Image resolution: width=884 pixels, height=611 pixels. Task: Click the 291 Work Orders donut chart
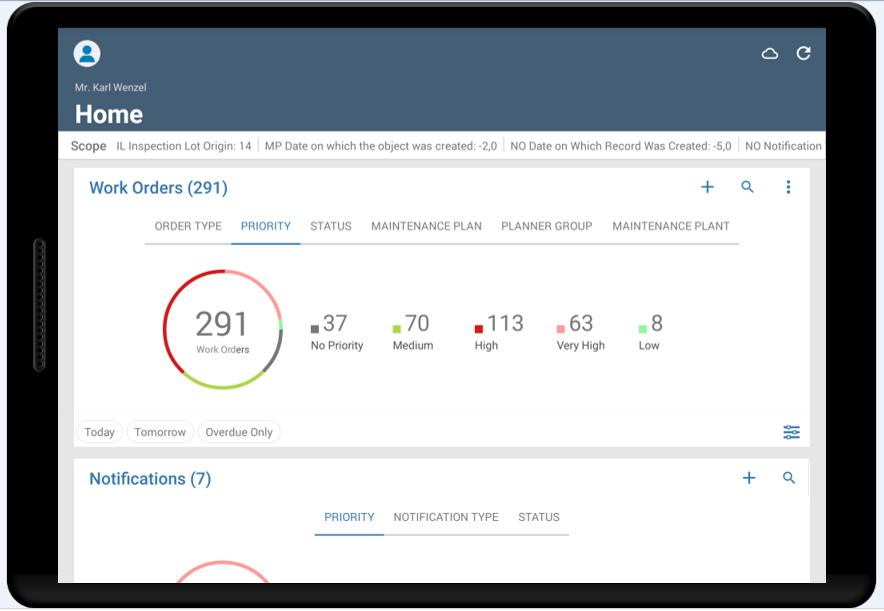(223, 329)
